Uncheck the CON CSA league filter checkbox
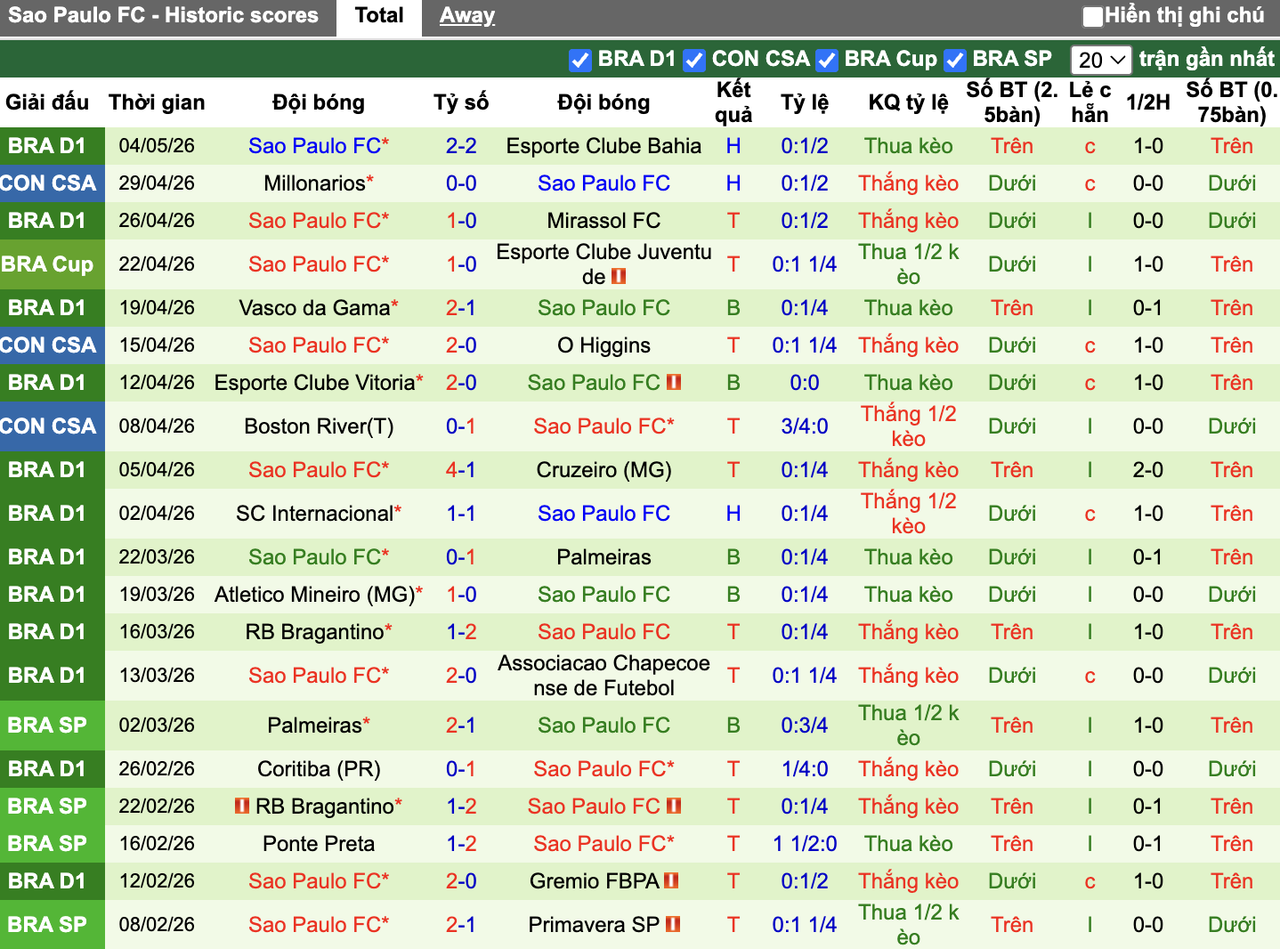1280x949 pixels. [694, 60]
